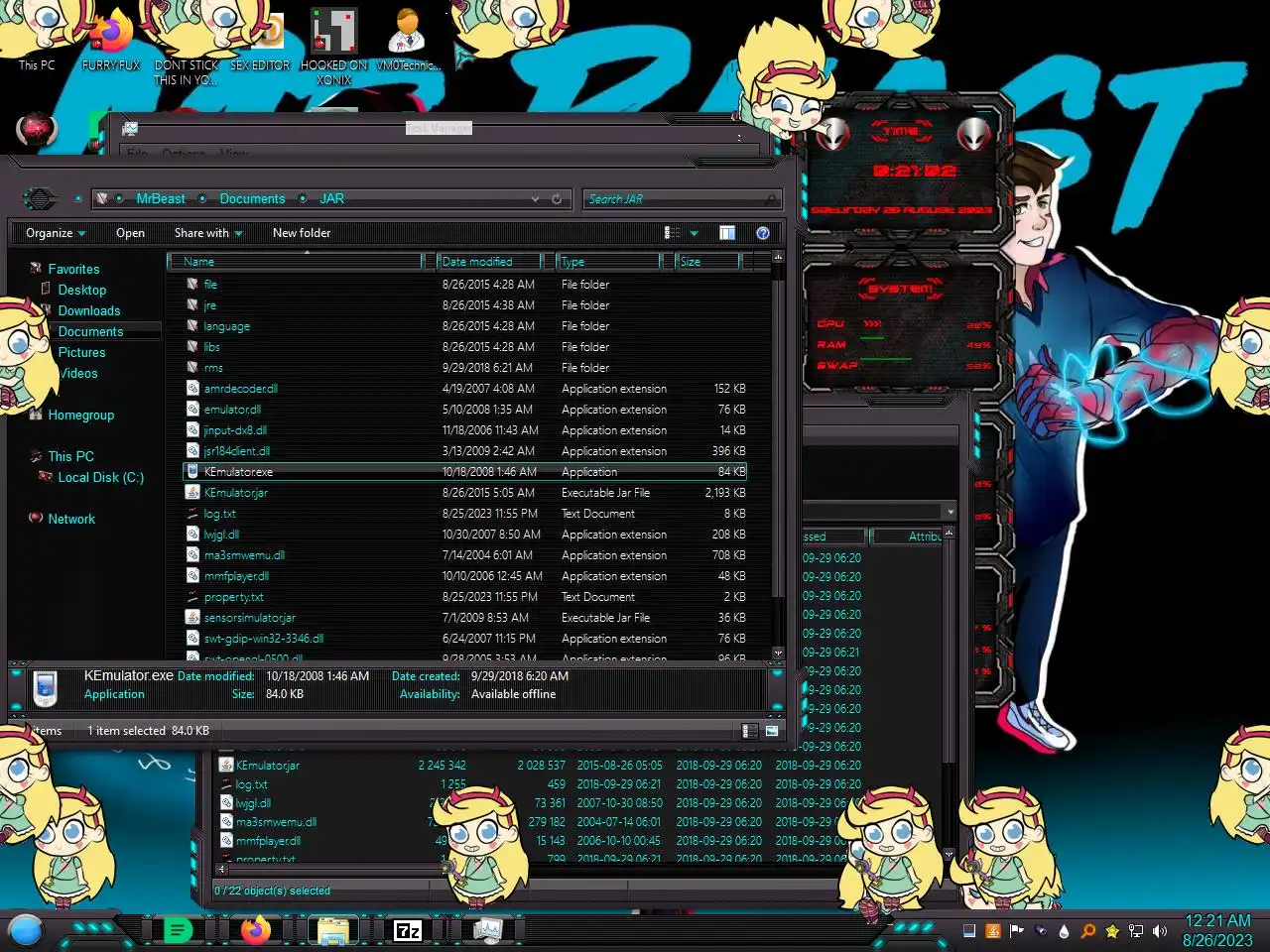Select the log.txt file in Explorer list
This screenshot has width=1270, height=952.
click(466, 514)
